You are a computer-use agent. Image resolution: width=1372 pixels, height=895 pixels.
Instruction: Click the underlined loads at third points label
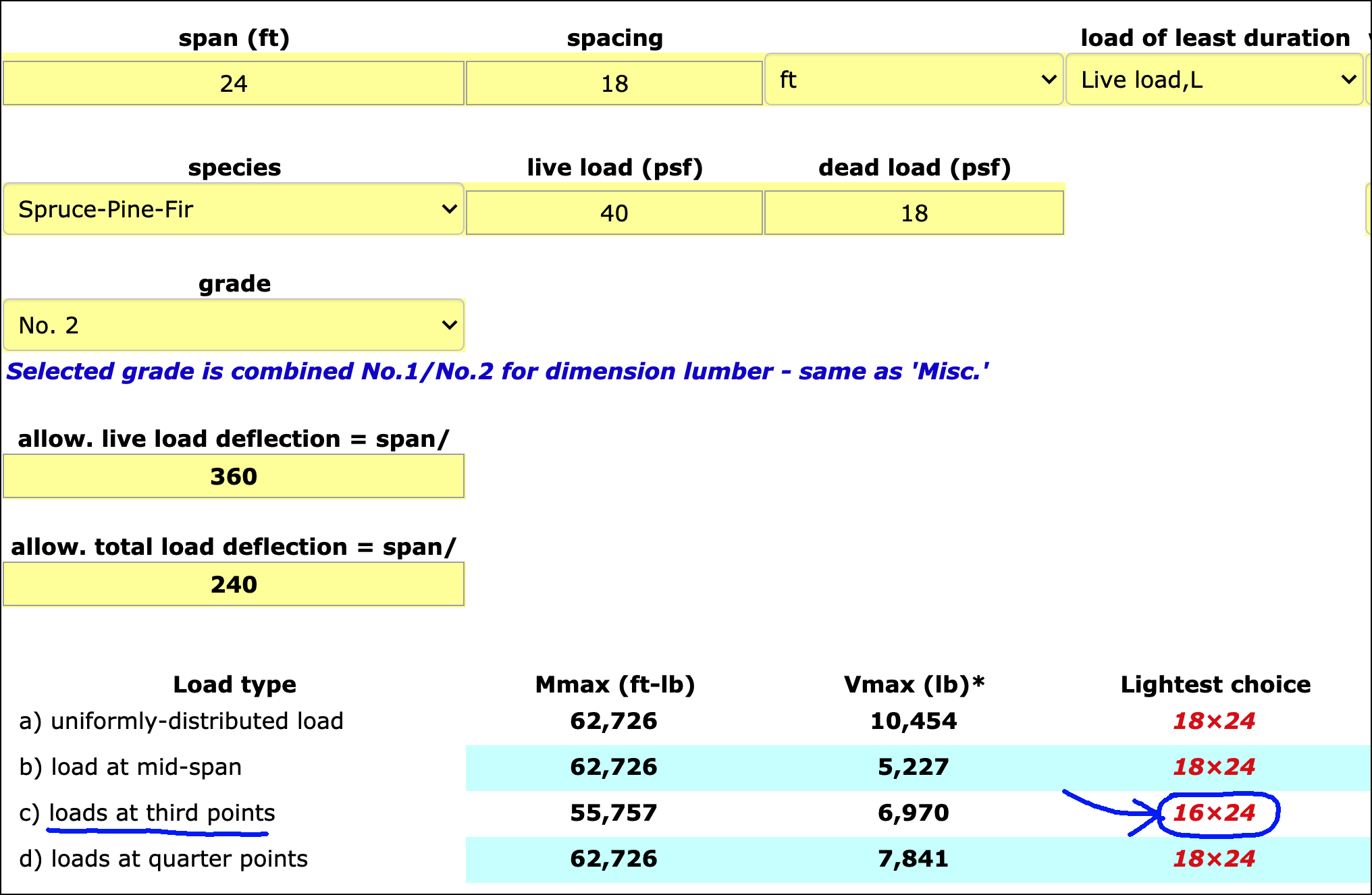click(162, 813)
